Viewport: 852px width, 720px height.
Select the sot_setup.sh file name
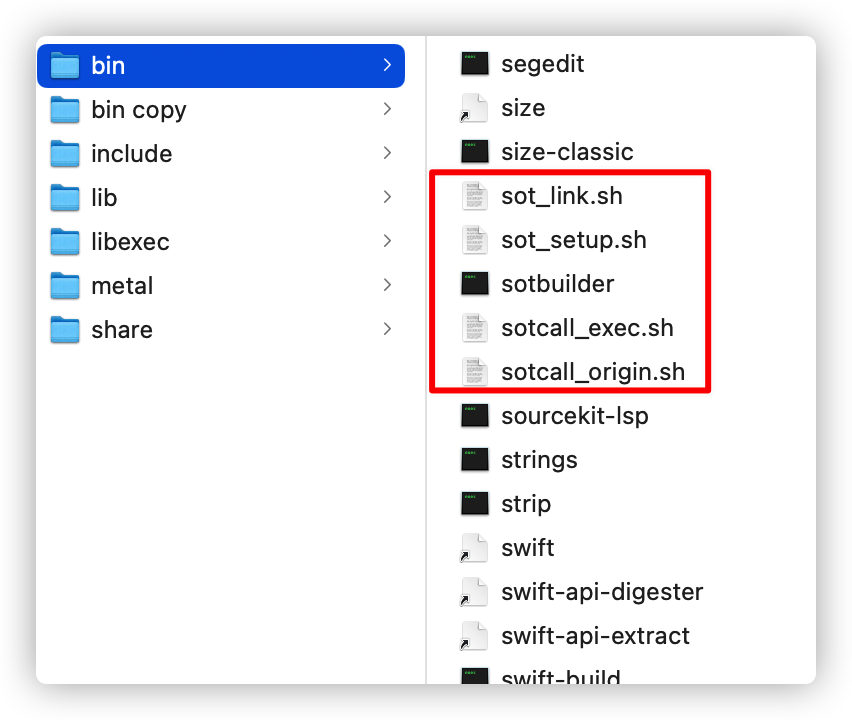[x=574, y=240]
